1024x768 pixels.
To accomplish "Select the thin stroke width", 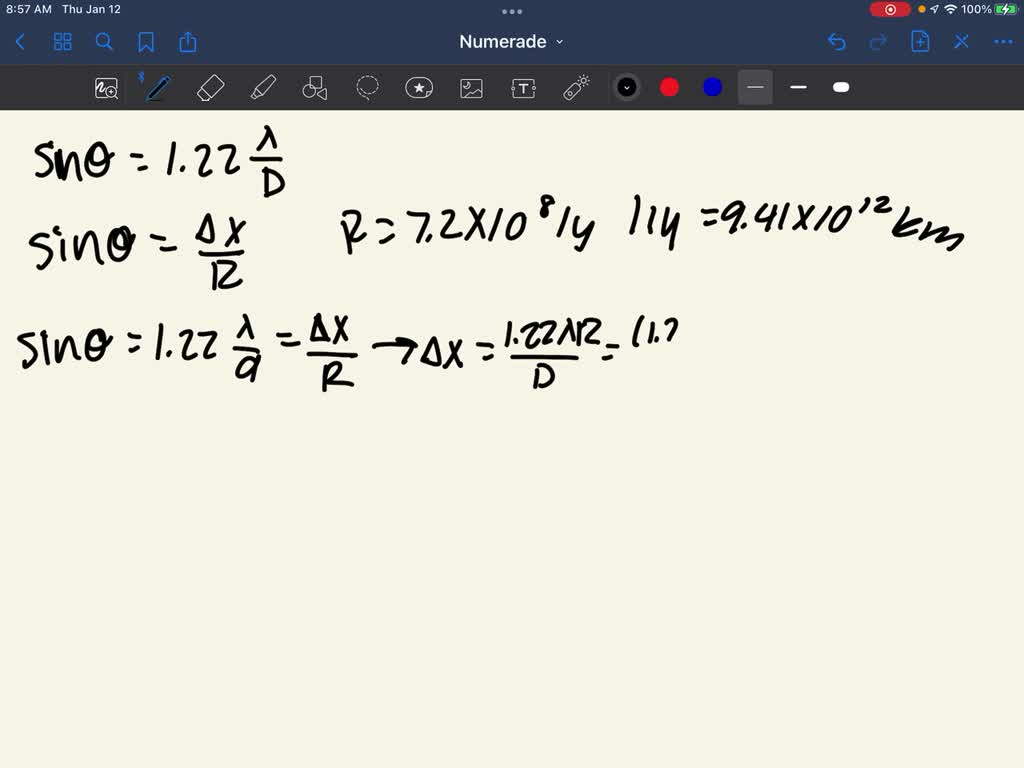I will coord(755,88).
